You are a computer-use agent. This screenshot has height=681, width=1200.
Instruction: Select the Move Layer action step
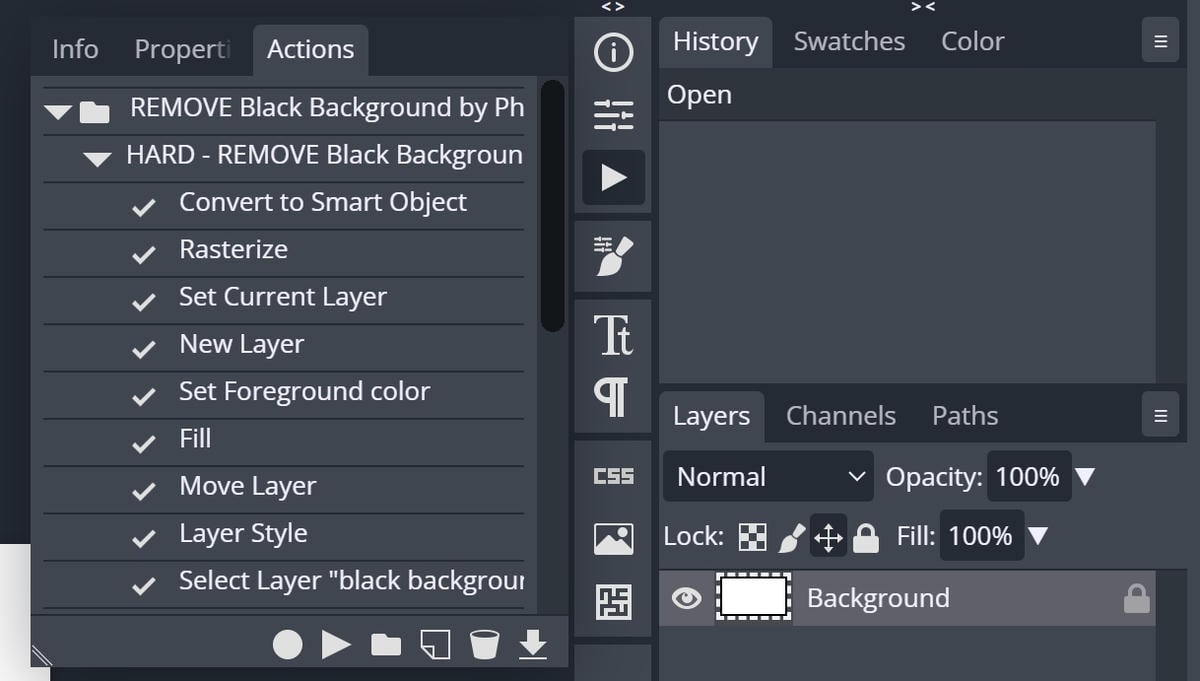(247, 486)
